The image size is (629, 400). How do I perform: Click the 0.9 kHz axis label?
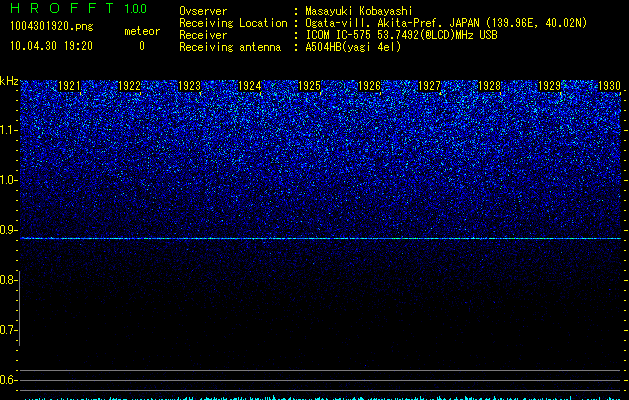pyautogui.click(x=8, y=230)
